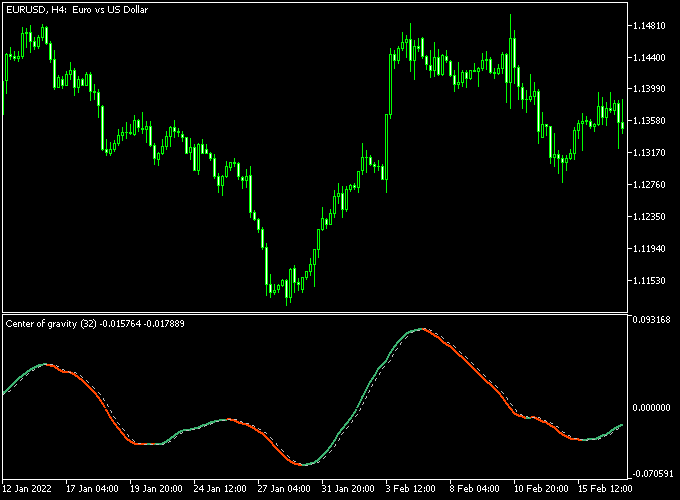This screenshot has width=680, height=500.
Task: Click price level 1.12350 on the scale
Action: [649, 216]
